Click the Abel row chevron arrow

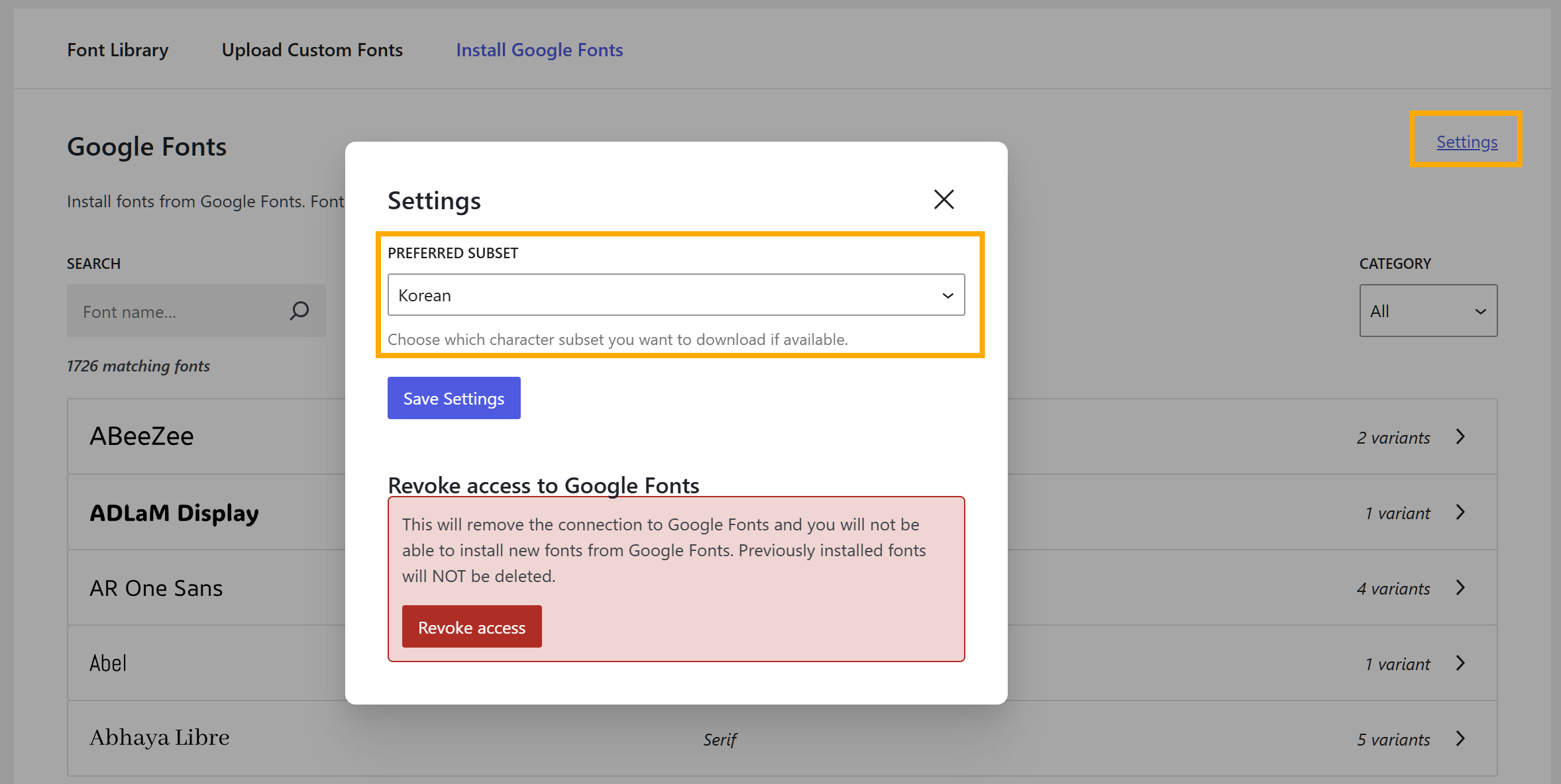point(1460,663)
